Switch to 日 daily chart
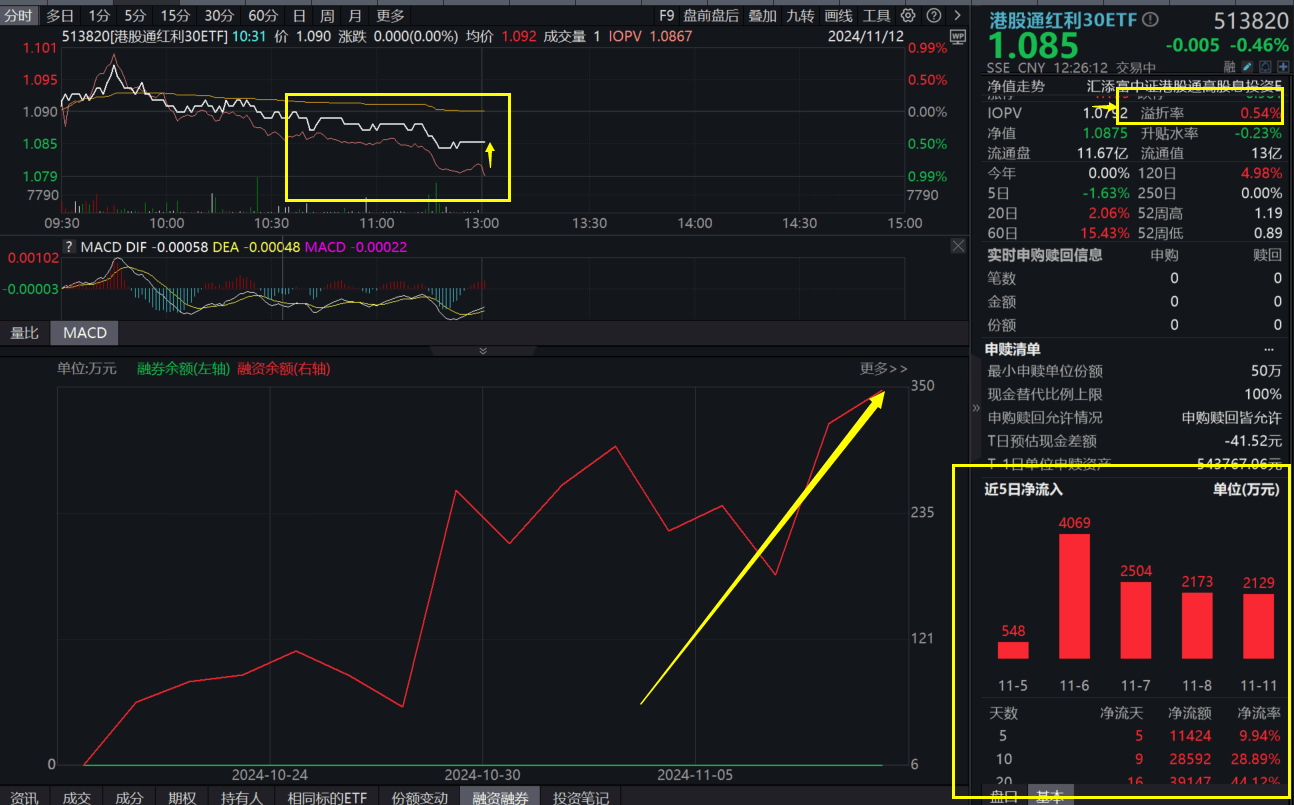 click(x=299, y=15)
